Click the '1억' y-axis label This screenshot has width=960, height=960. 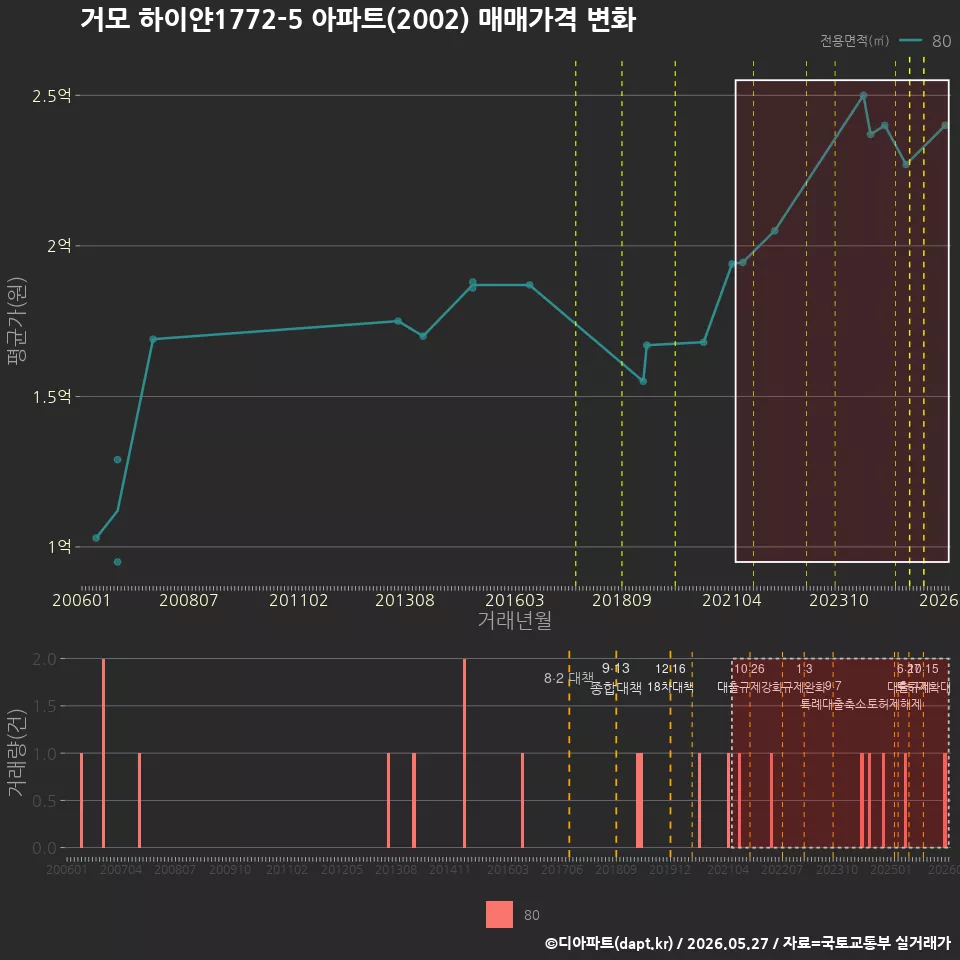[59, 546]
